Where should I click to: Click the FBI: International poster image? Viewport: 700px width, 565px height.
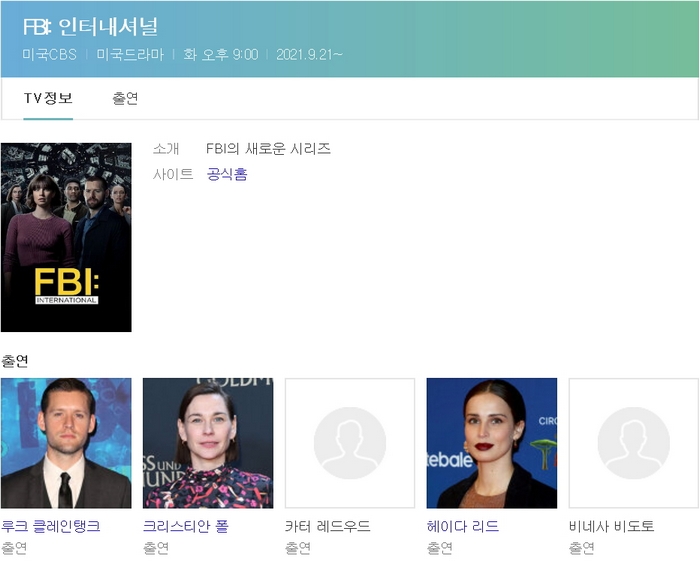click(x=66, y=237)
